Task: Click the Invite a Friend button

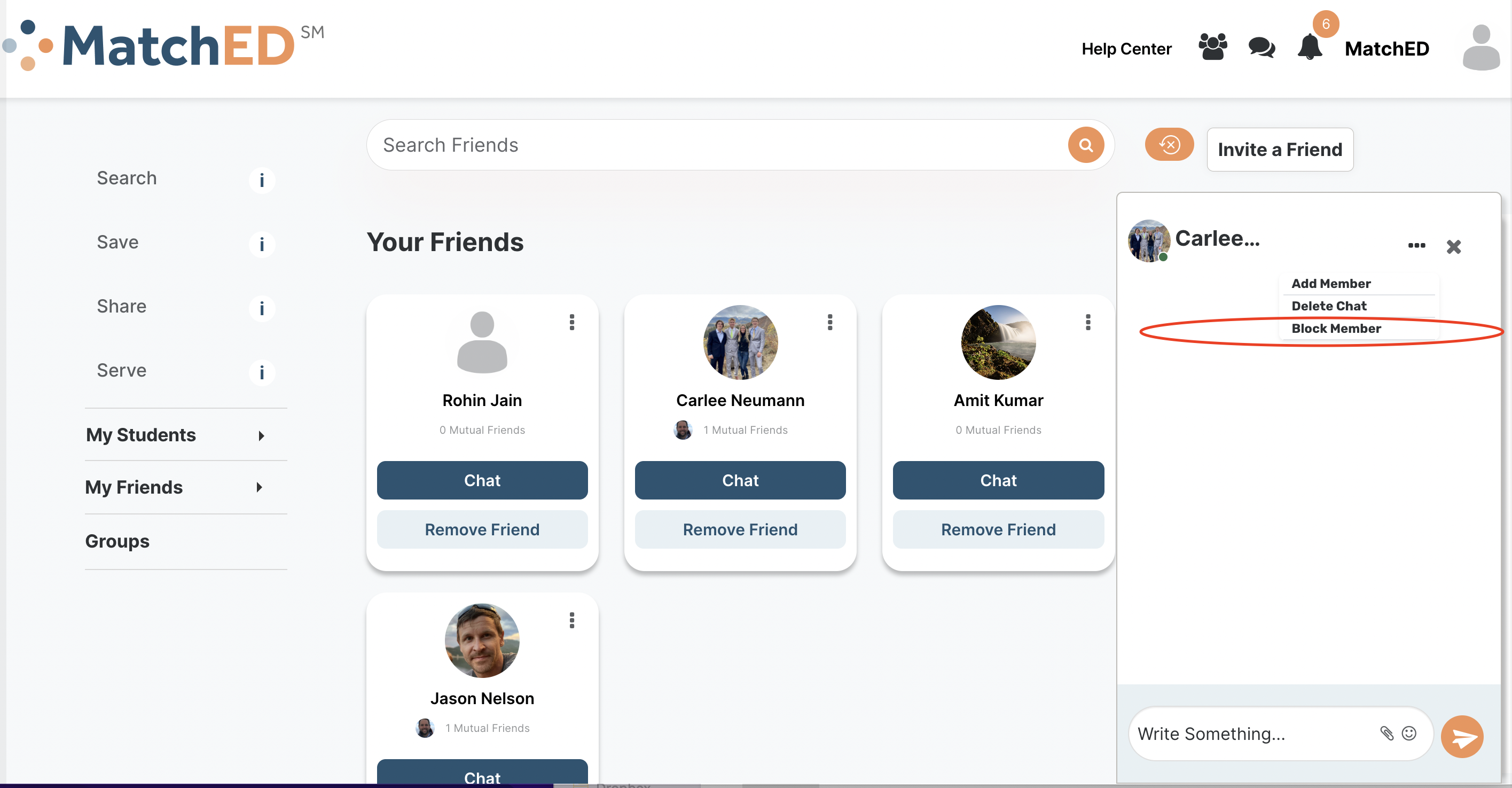Action: click(1280, 150)
